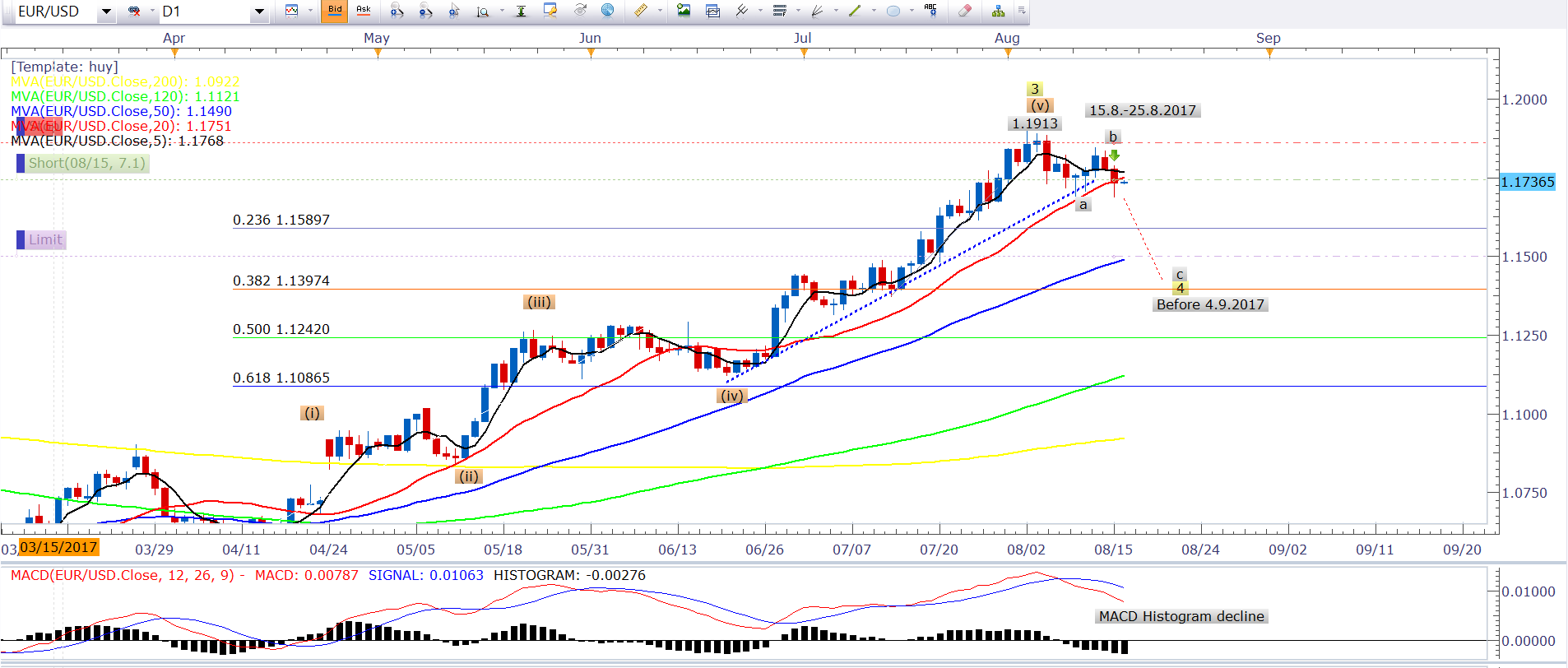Click the add image/snapshot icon
1568x668 pixels.
tap(684, 11)
